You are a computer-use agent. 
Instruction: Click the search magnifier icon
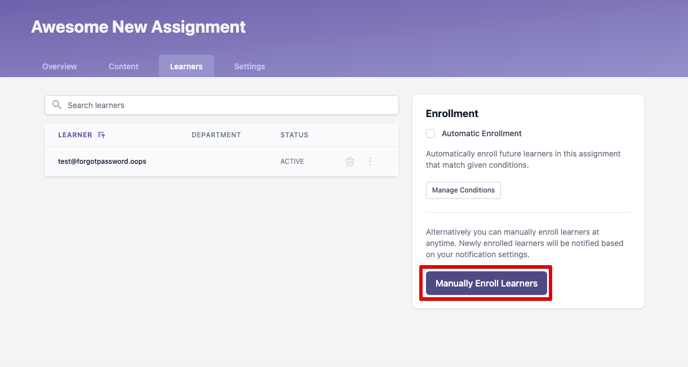[x=57, y=104]
